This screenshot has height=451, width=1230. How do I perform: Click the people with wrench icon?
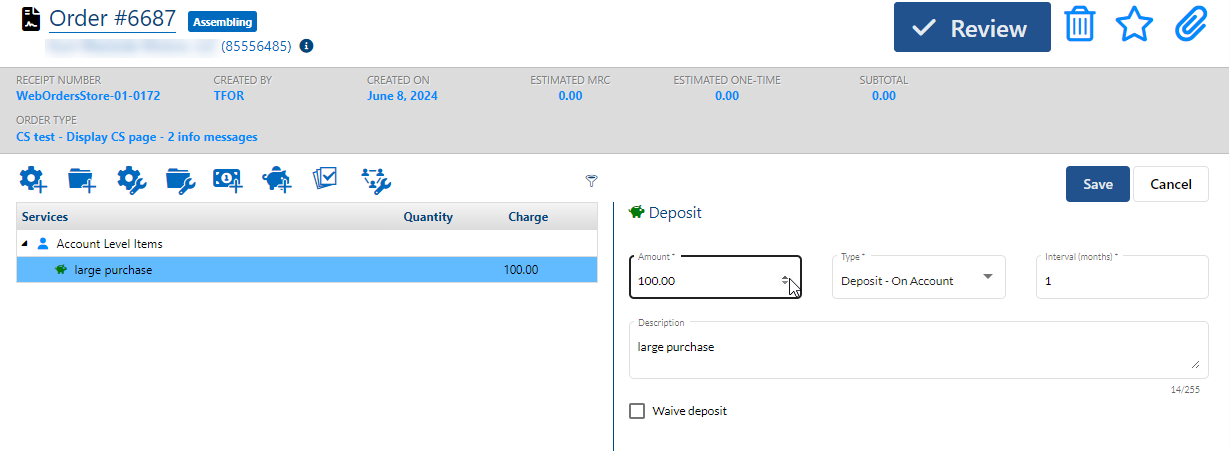click(x=375, y=180)
